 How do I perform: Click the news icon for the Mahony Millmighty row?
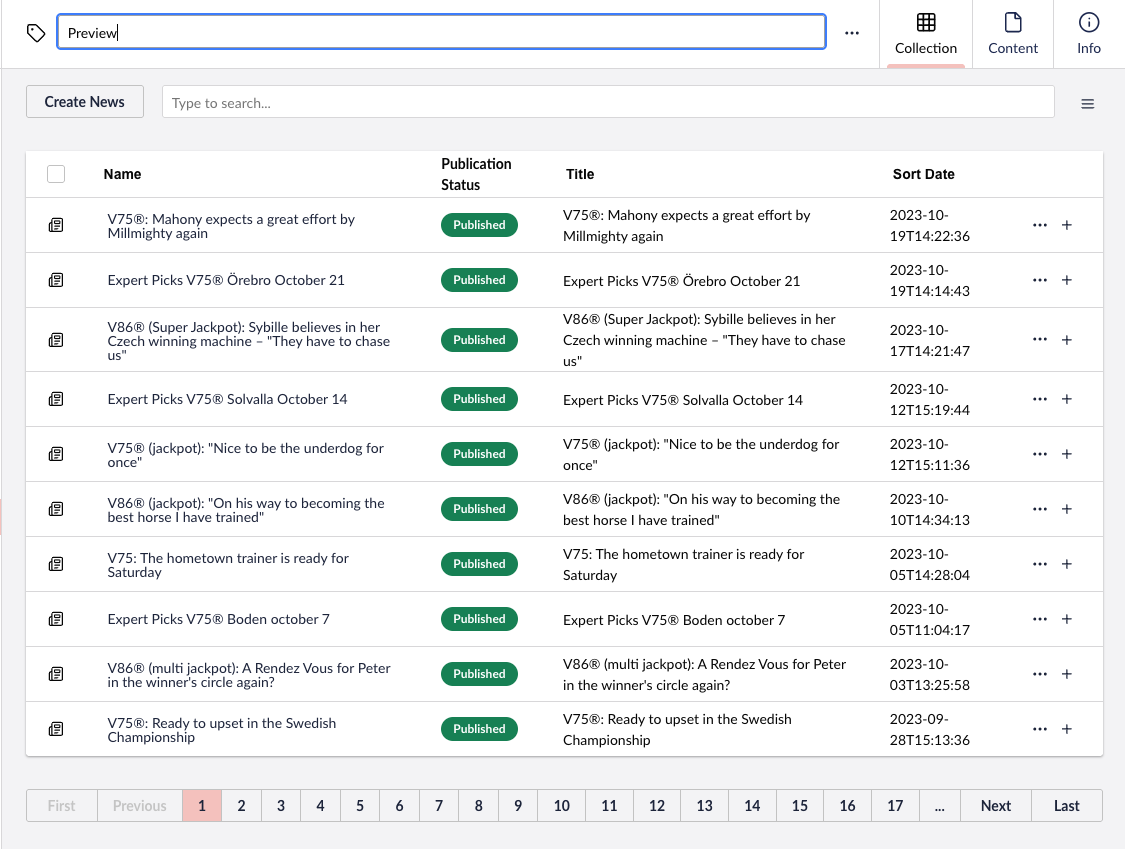56,225
